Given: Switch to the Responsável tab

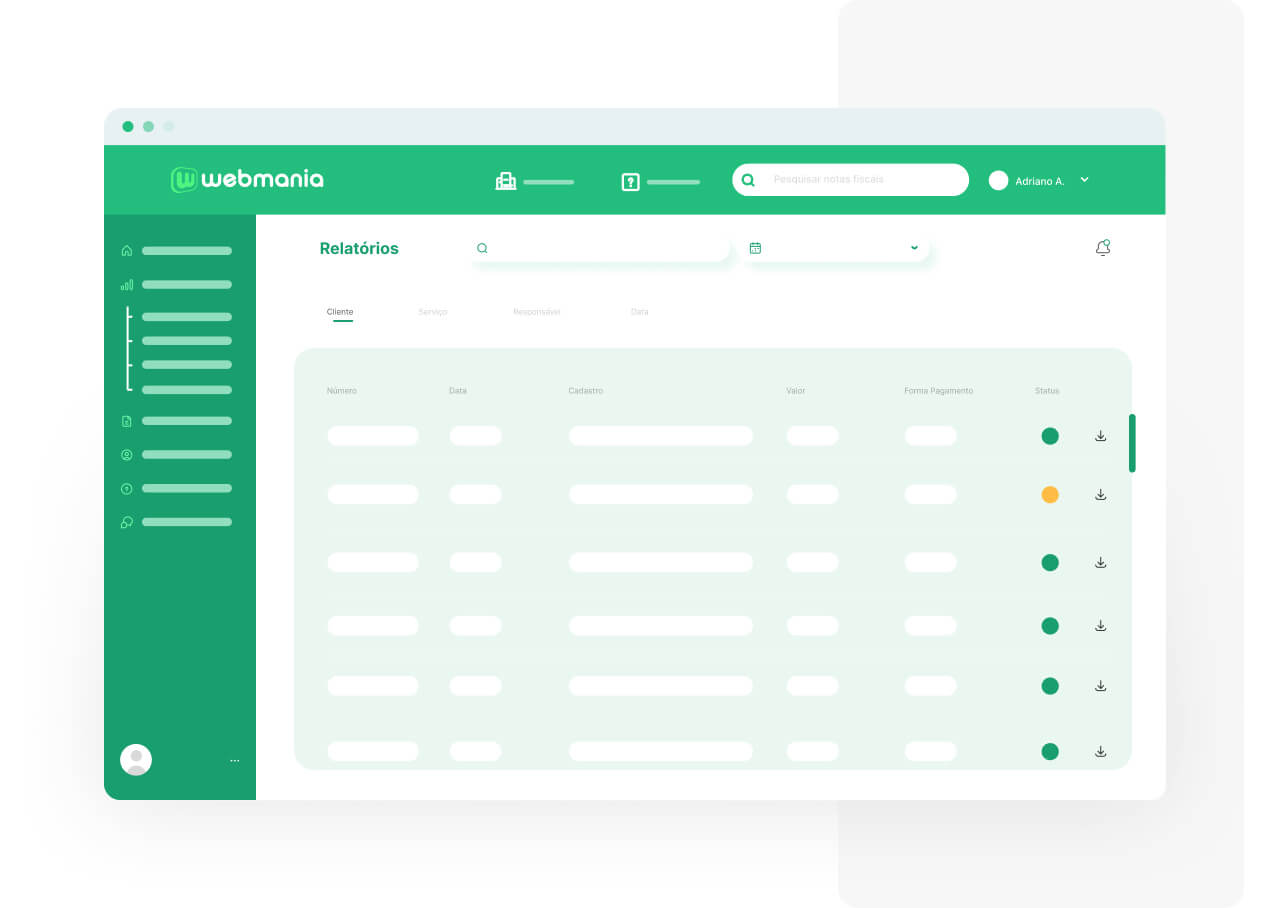Looking at the screenshot, I should click(536, 312).
